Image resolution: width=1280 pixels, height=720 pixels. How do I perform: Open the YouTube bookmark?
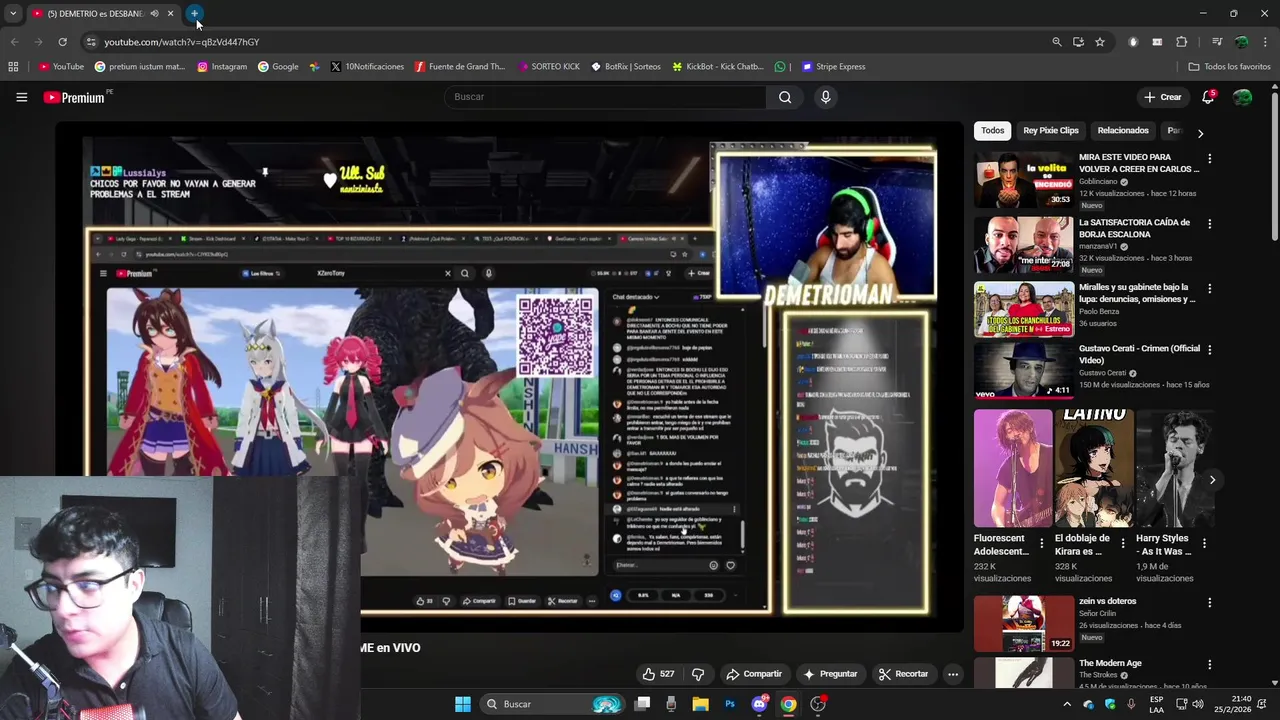click(x=61, y=67)
